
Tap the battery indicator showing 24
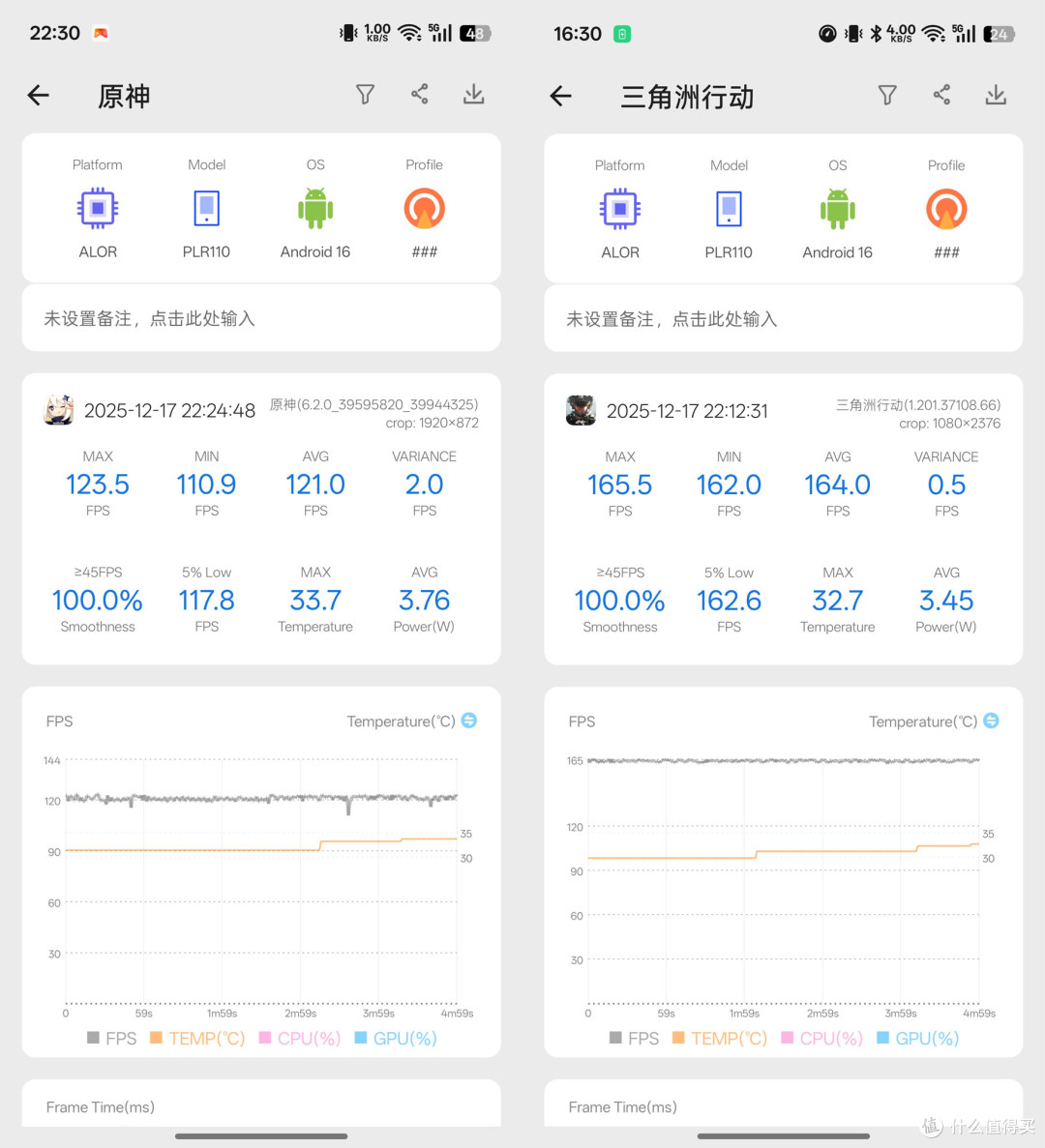click(999, 34)
